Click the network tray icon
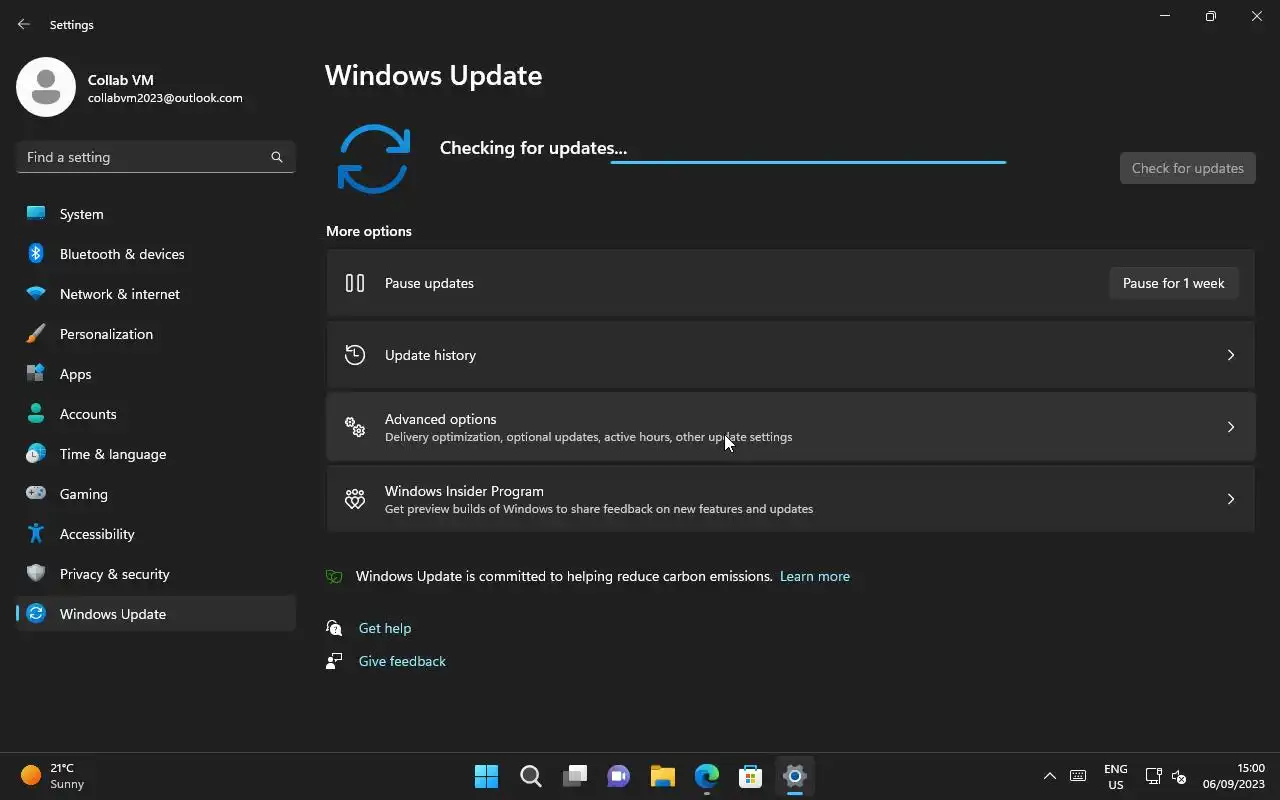Viewport: 1280px width, 800px height. (1153, 776)
